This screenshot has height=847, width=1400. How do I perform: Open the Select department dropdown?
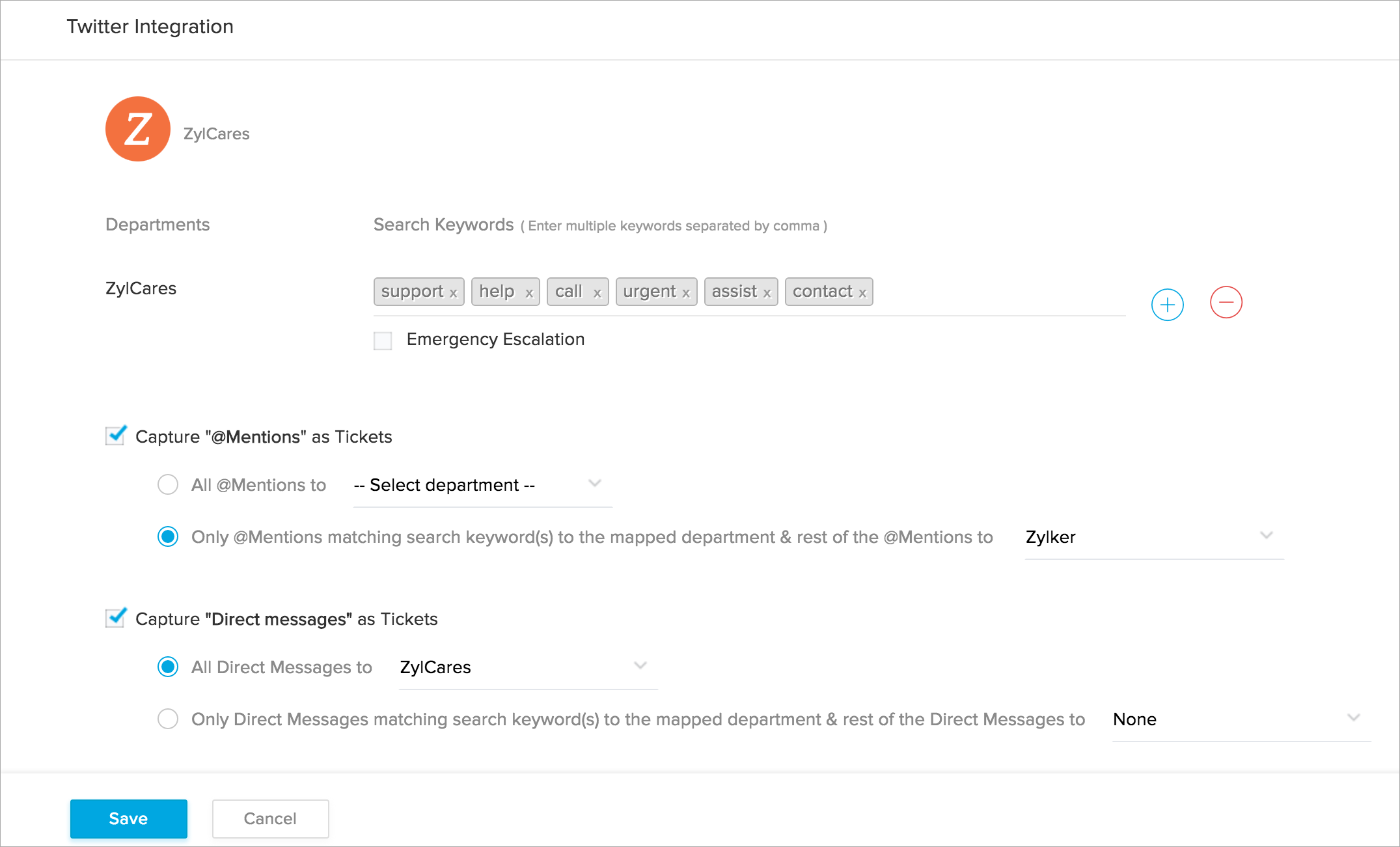tap(482, 485)
